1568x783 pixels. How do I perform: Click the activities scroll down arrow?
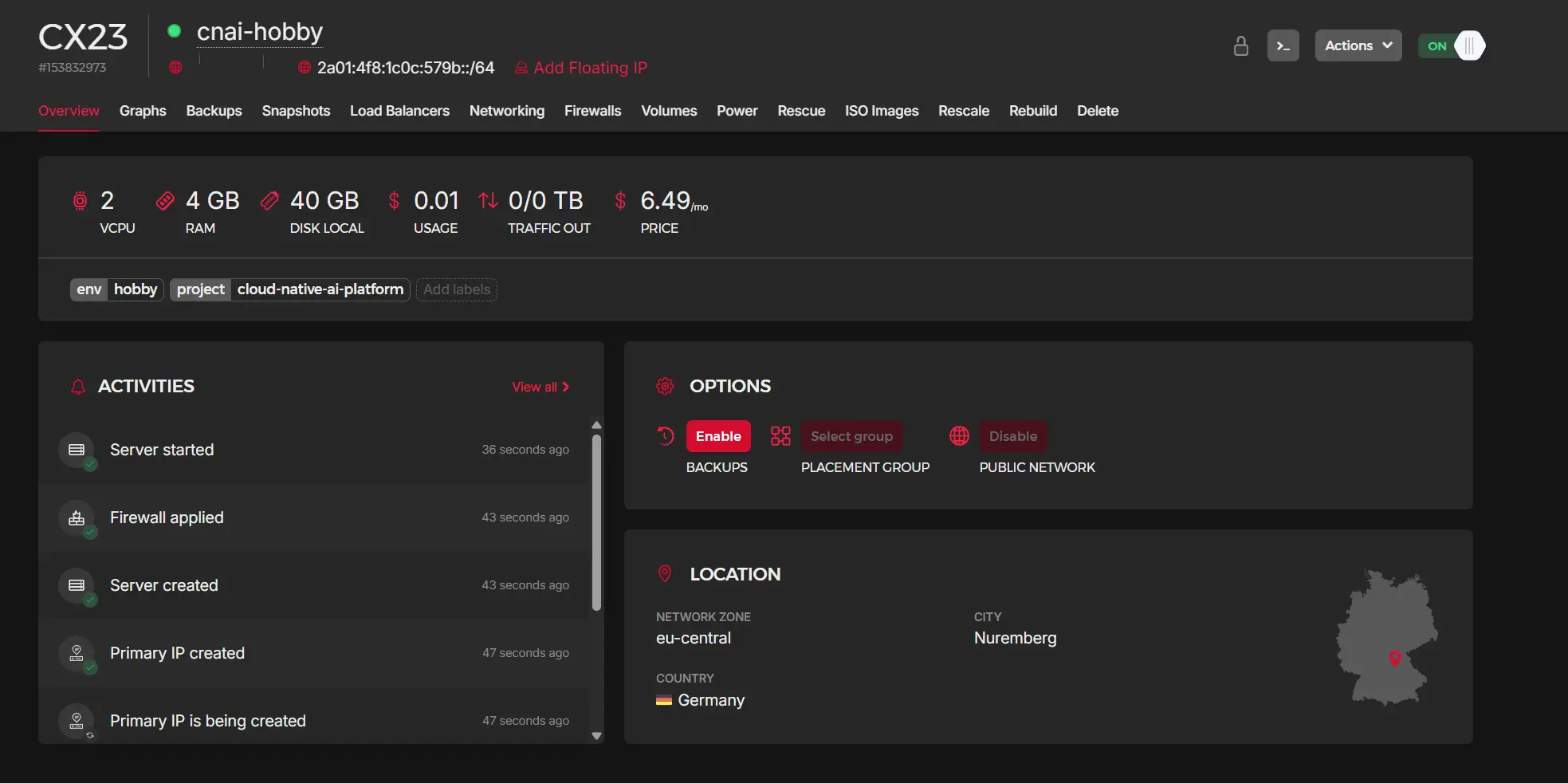coord(596,736)
